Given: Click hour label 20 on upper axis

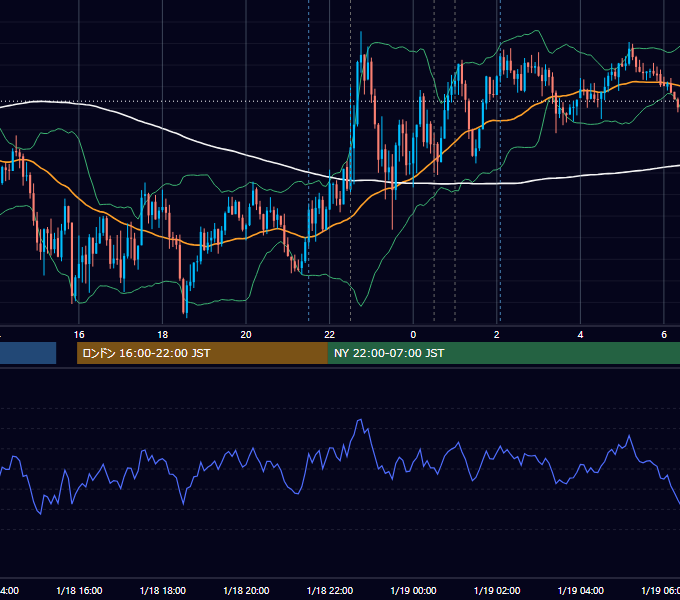Looking at the screenshot, I should coord(246,334).
